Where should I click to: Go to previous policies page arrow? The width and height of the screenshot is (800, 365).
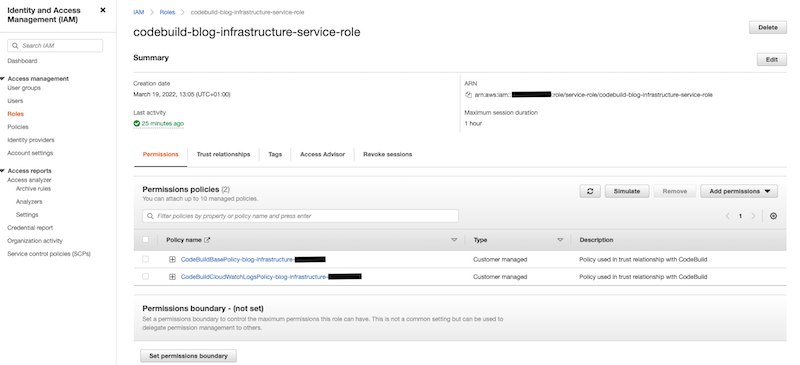pyautogui.click(x=728, y=216)
